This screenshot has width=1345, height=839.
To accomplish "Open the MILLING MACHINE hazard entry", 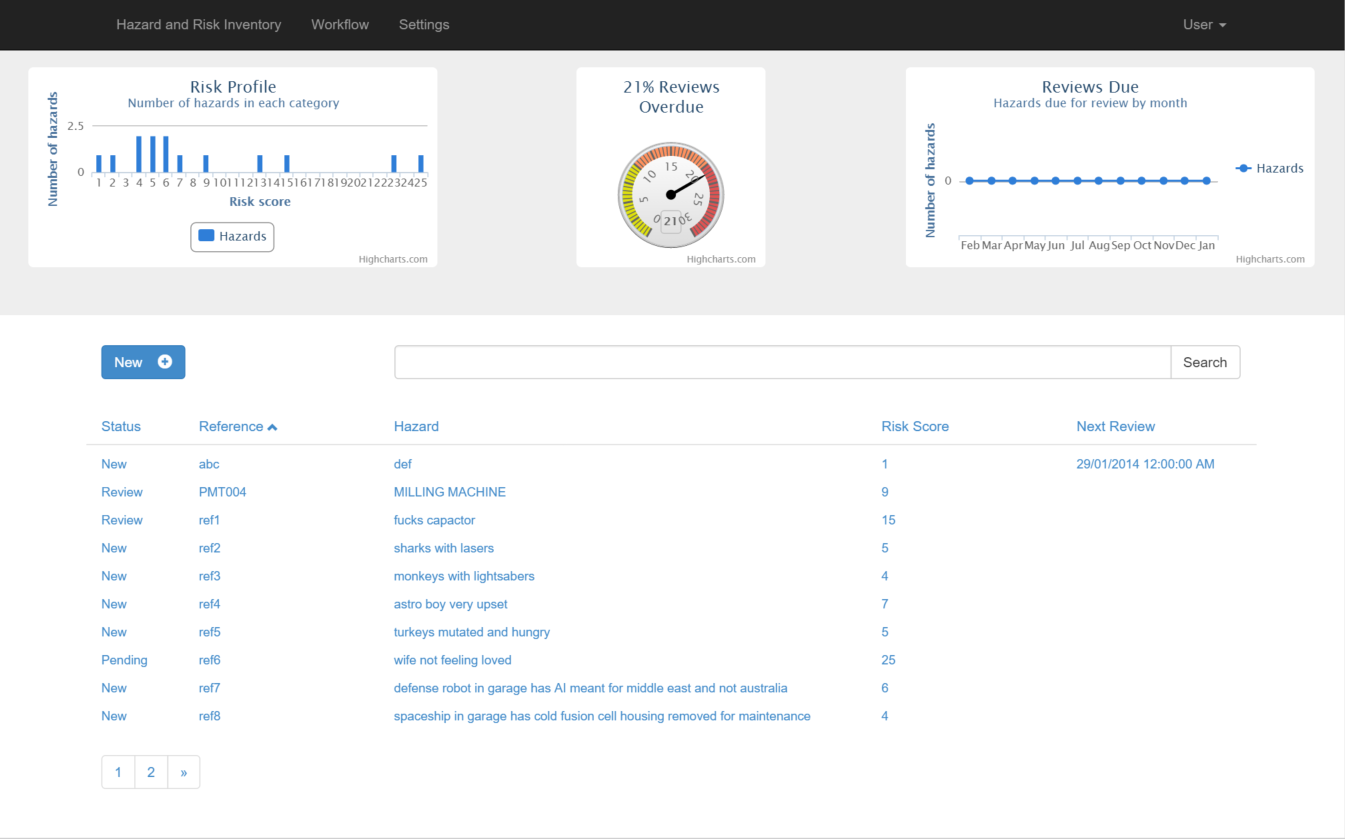I will click(x=449, y=492).
